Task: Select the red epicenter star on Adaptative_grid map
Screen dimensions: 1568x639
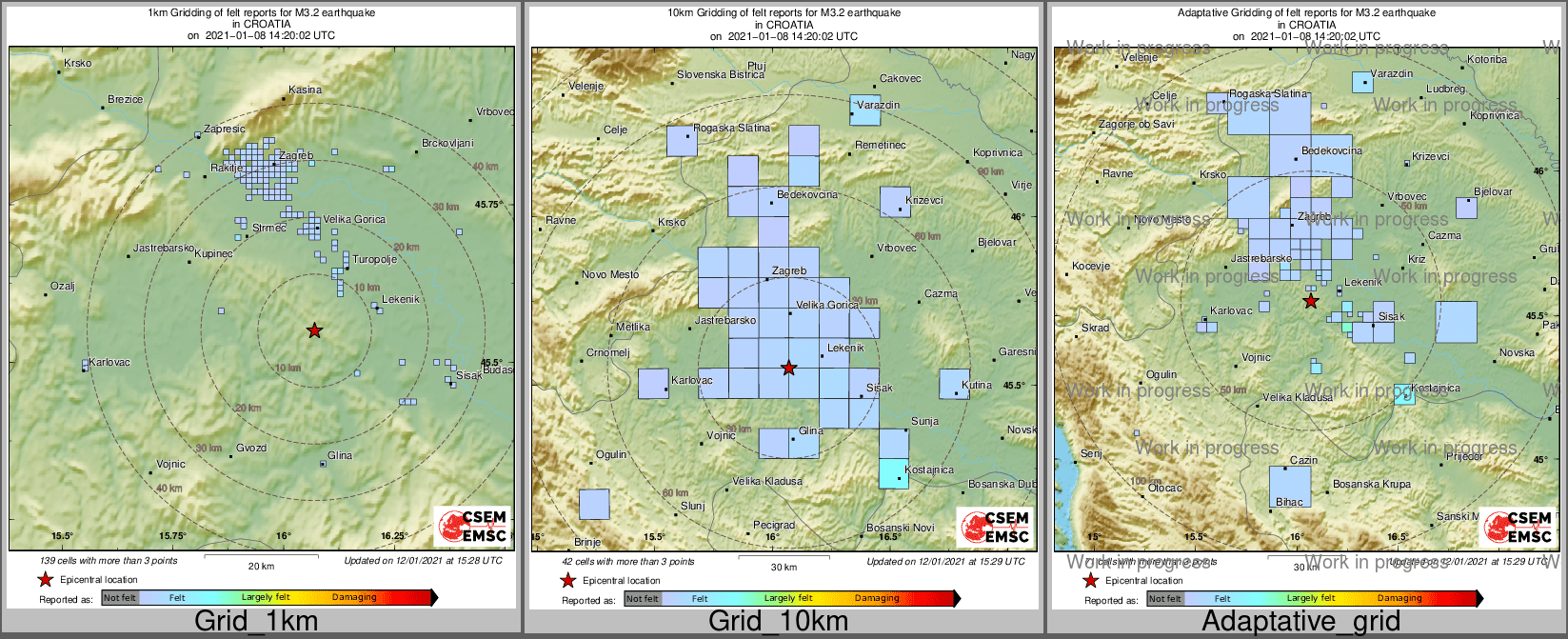Action: (1311, 301)
